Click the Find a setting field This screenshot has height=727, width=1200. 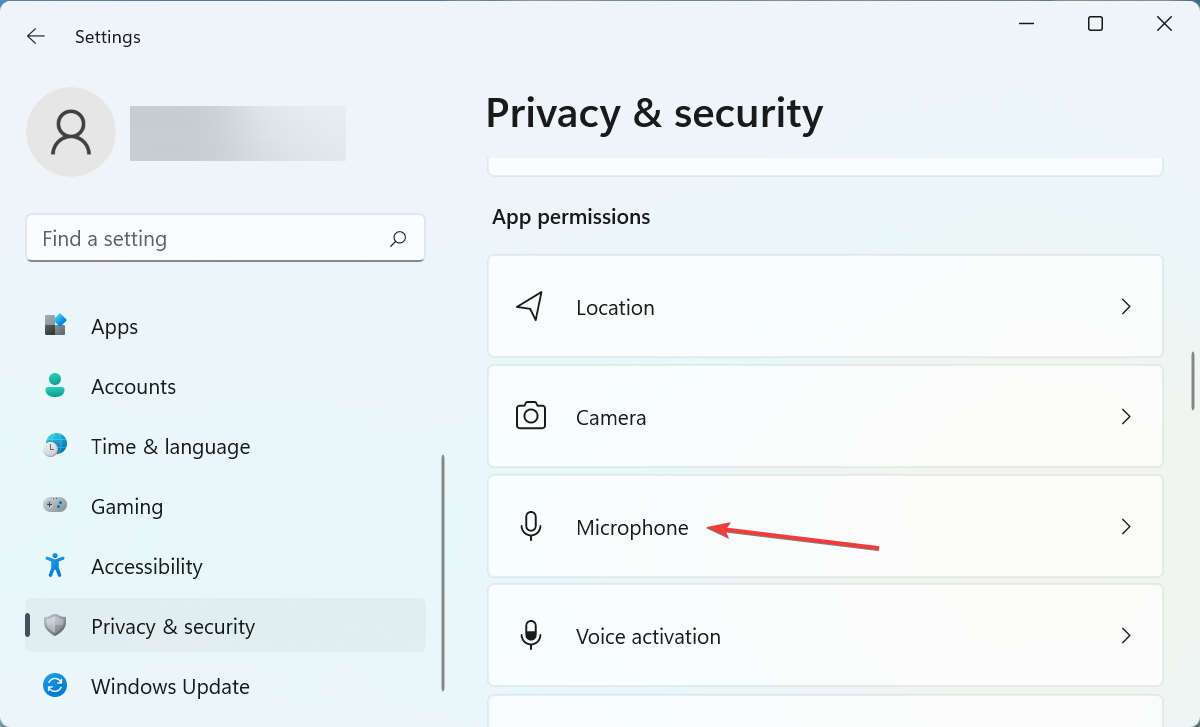tap(200, 238)
